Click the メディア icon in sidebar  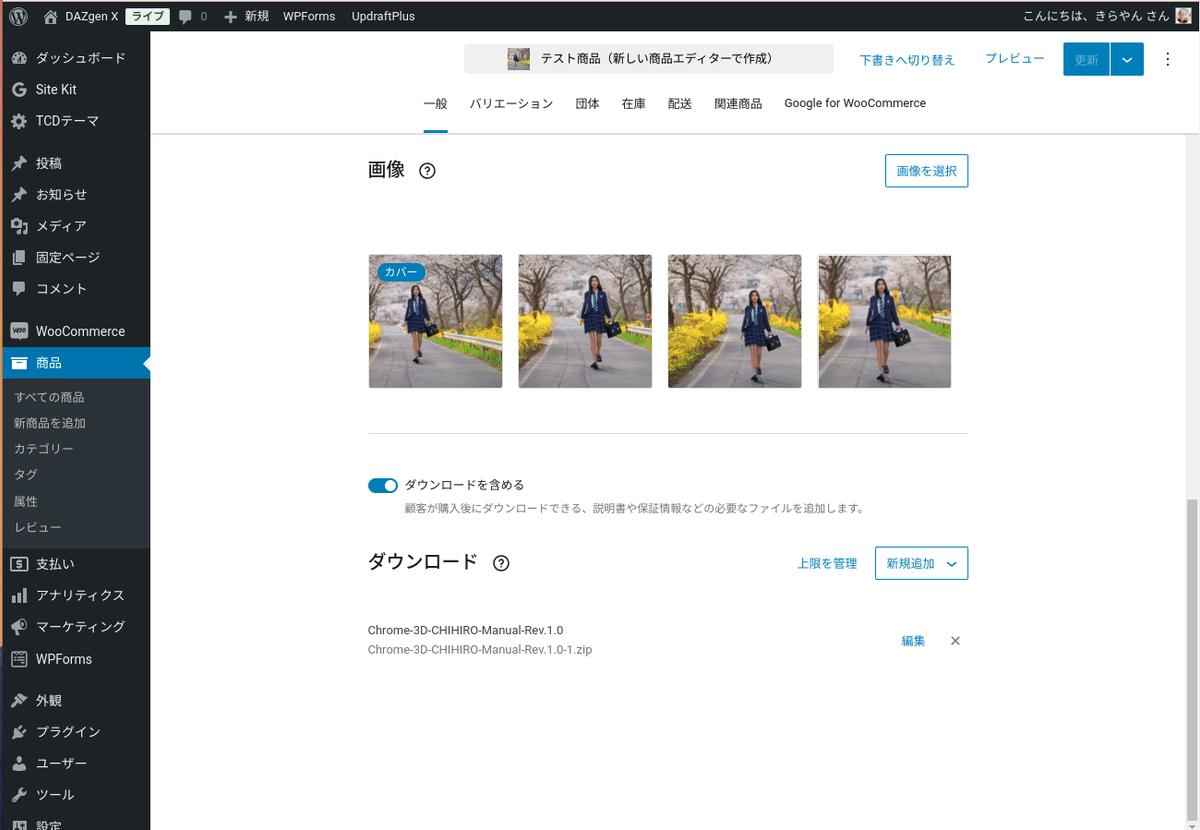point(19,226)
